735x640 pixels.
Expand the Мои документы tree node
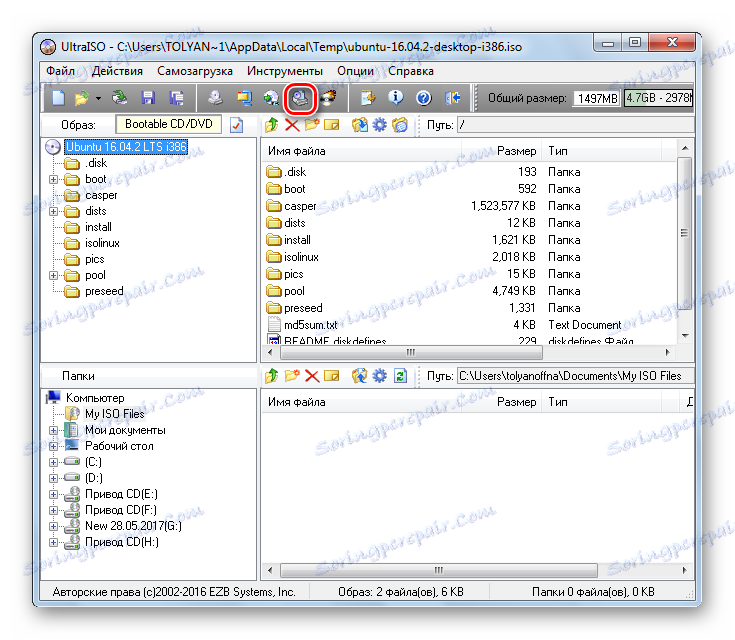tap(53, 430)
